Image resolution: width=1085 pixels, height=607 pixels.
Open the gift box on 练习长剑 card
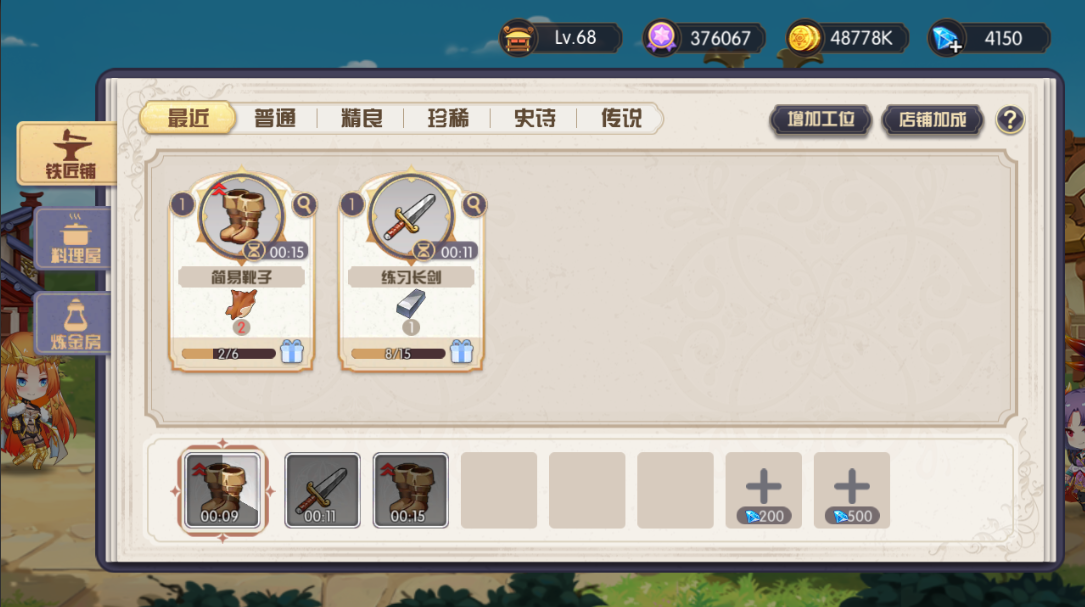(x=462, y=352)
